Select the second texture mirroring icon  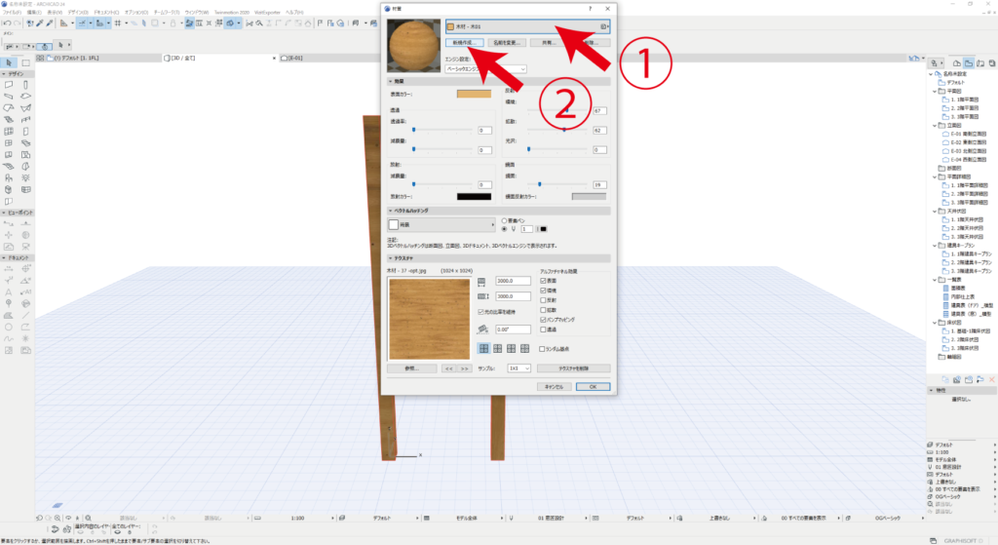tap(498, 348)
